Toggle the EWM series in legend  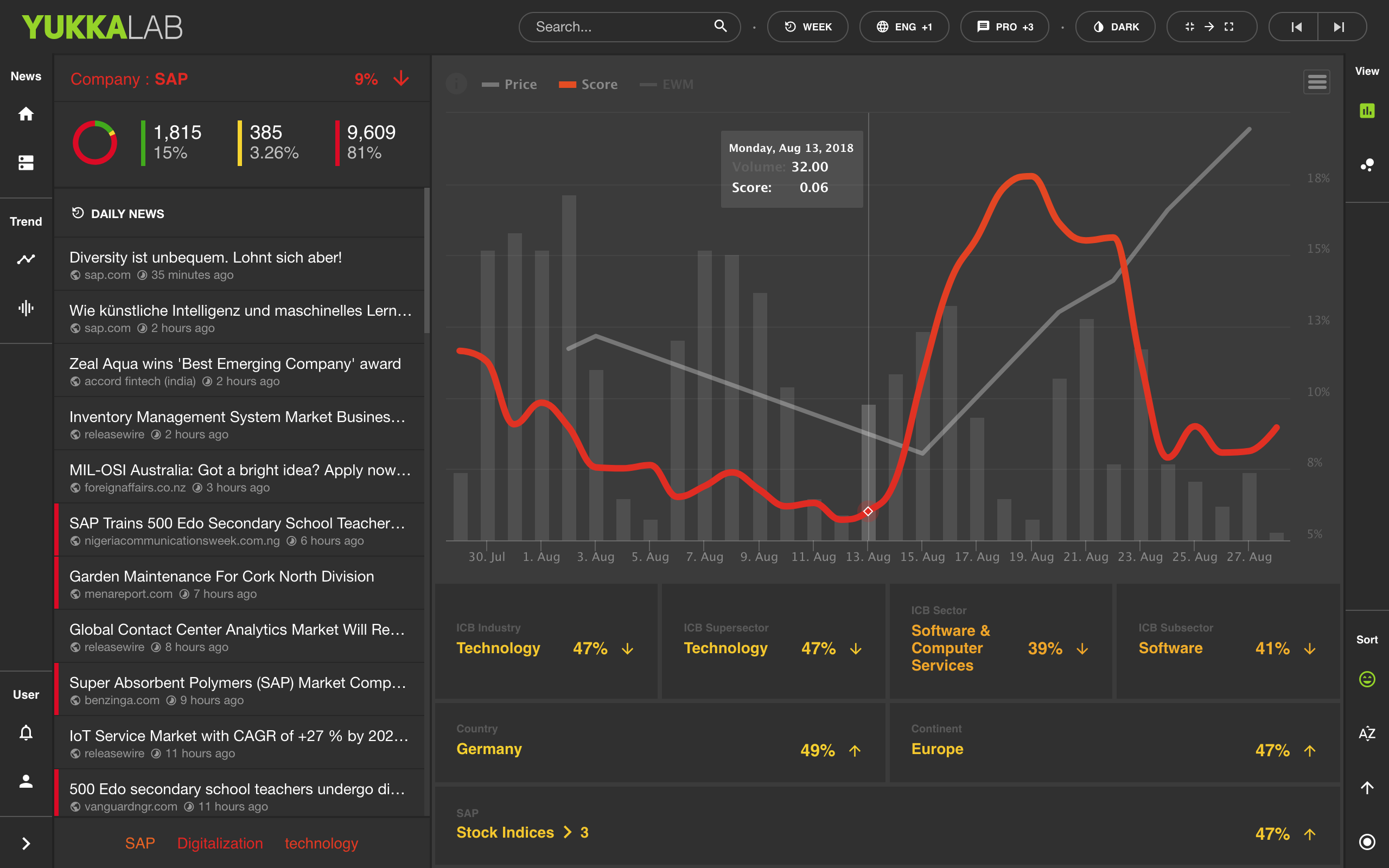coord(666,85)
